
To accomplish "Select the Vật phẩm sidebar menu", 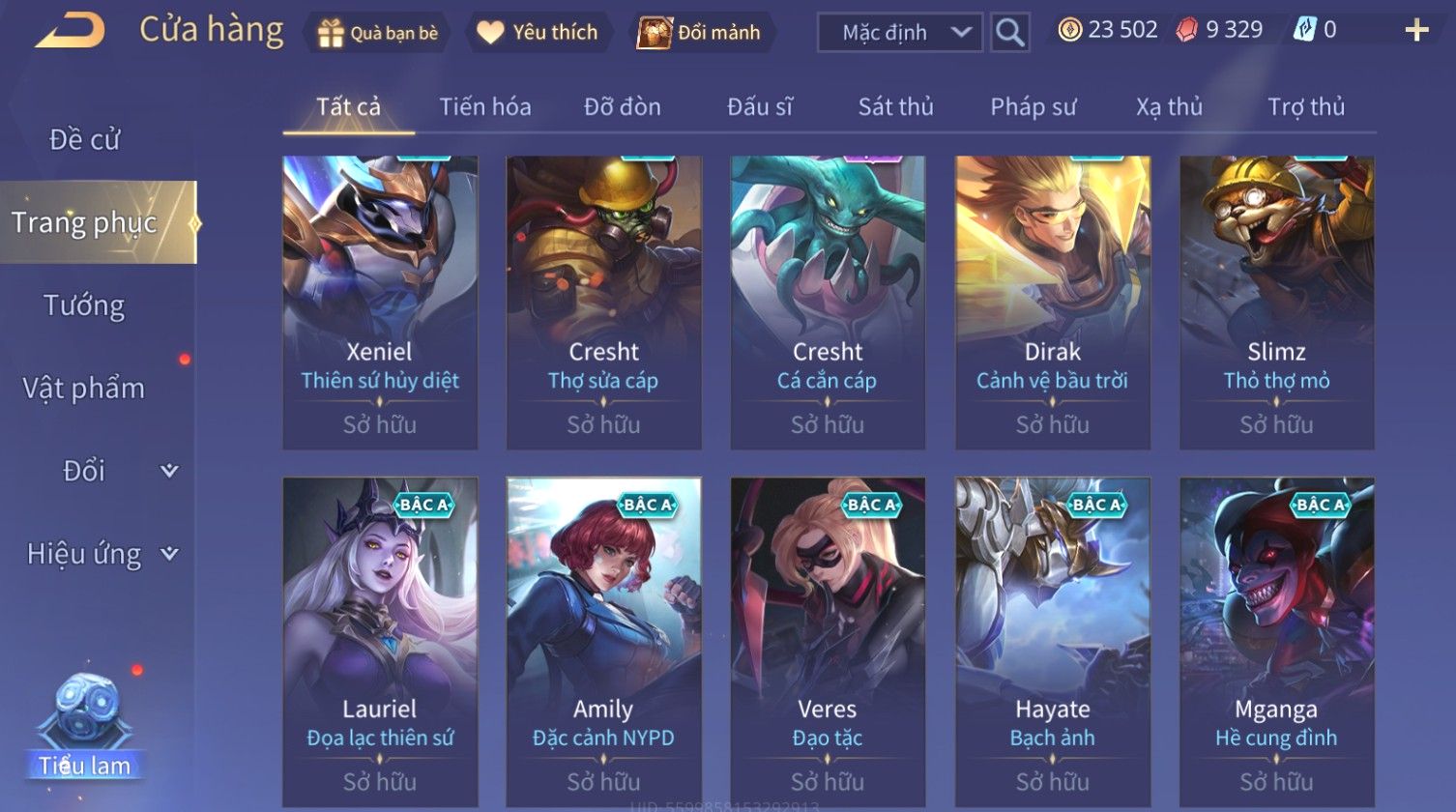I will click(x=84, y=389).
